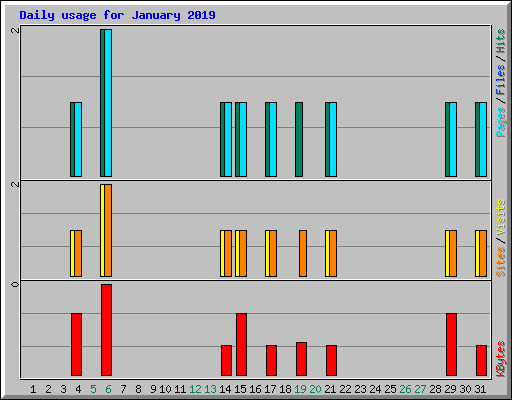Screen dimensions: 512x400
Task: Click the orange Sites legend label
Action: (x=501, y=262)
